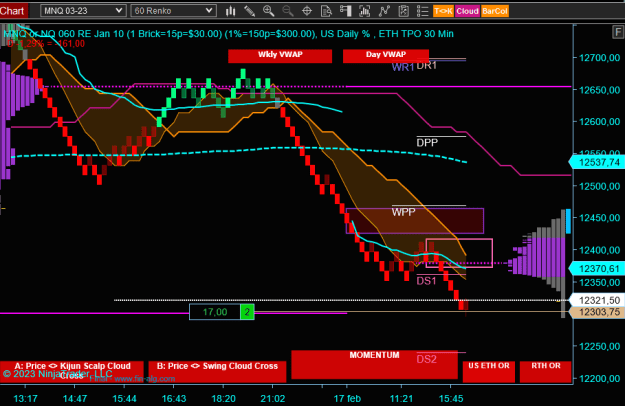This screenshot has width=625, height=406.
Task: Click the 12537,74 cyan price marker
Action: 597,162
